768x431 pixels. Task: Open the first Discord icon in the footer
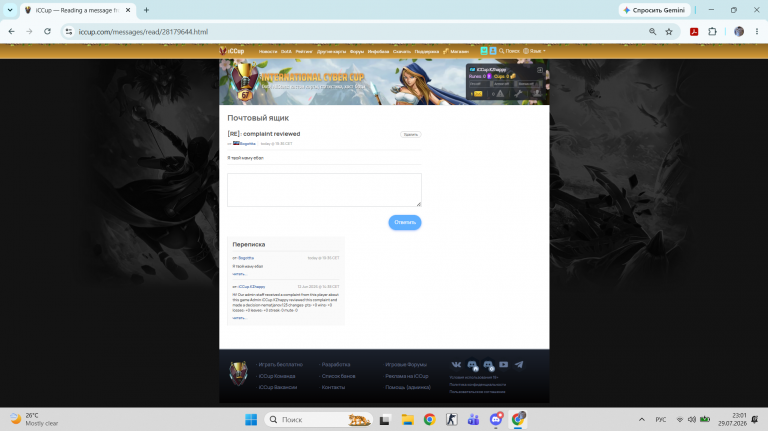[x=472, y=365]
